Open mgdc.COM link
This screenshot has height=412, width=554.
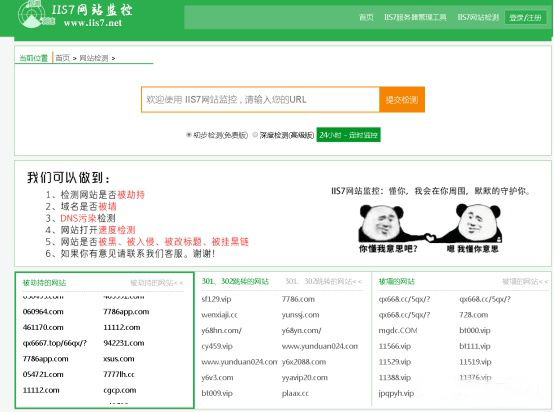click(398, 330)
